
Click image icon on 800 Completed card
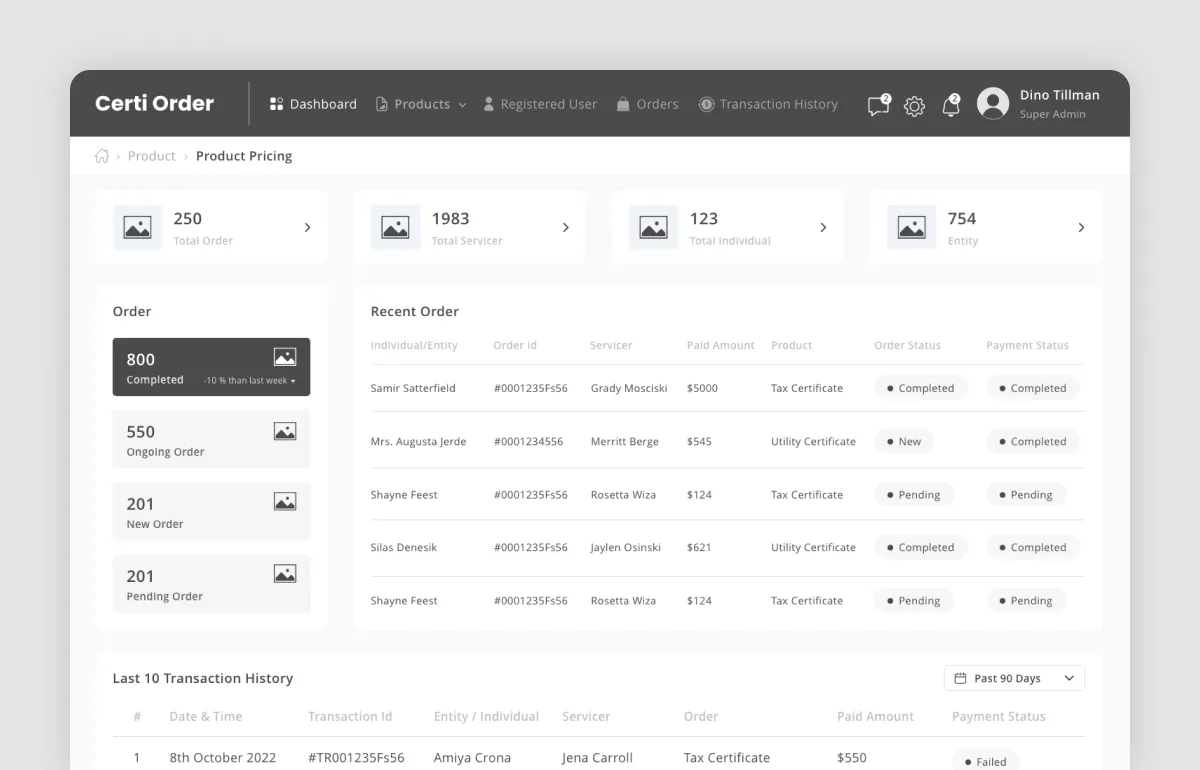click(285, 357)
